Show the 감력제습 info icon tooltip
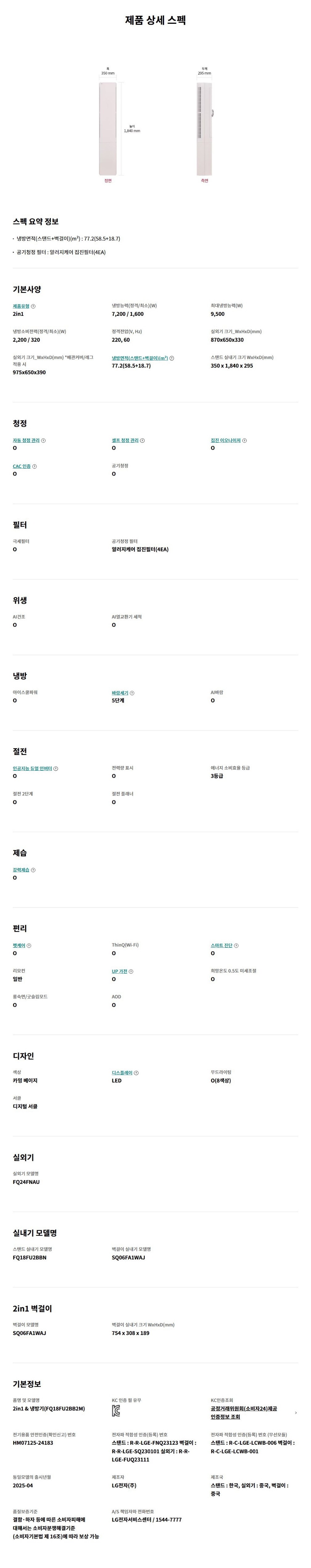The image size is (311, 1568). pos(33,870)
